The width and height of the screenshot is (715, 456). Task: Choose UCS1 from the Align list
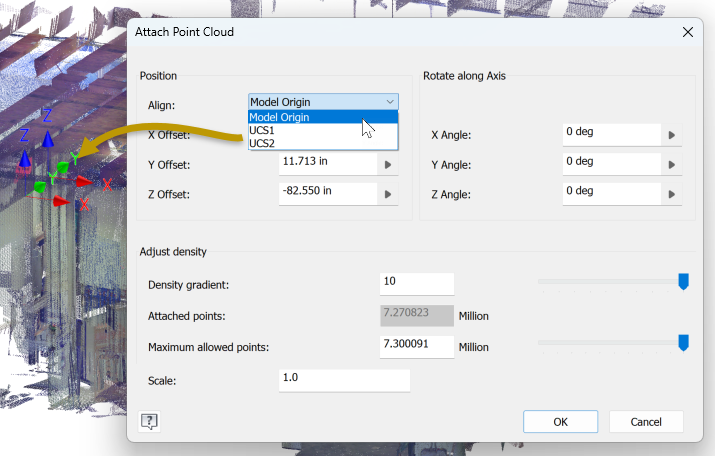point(323,130)
